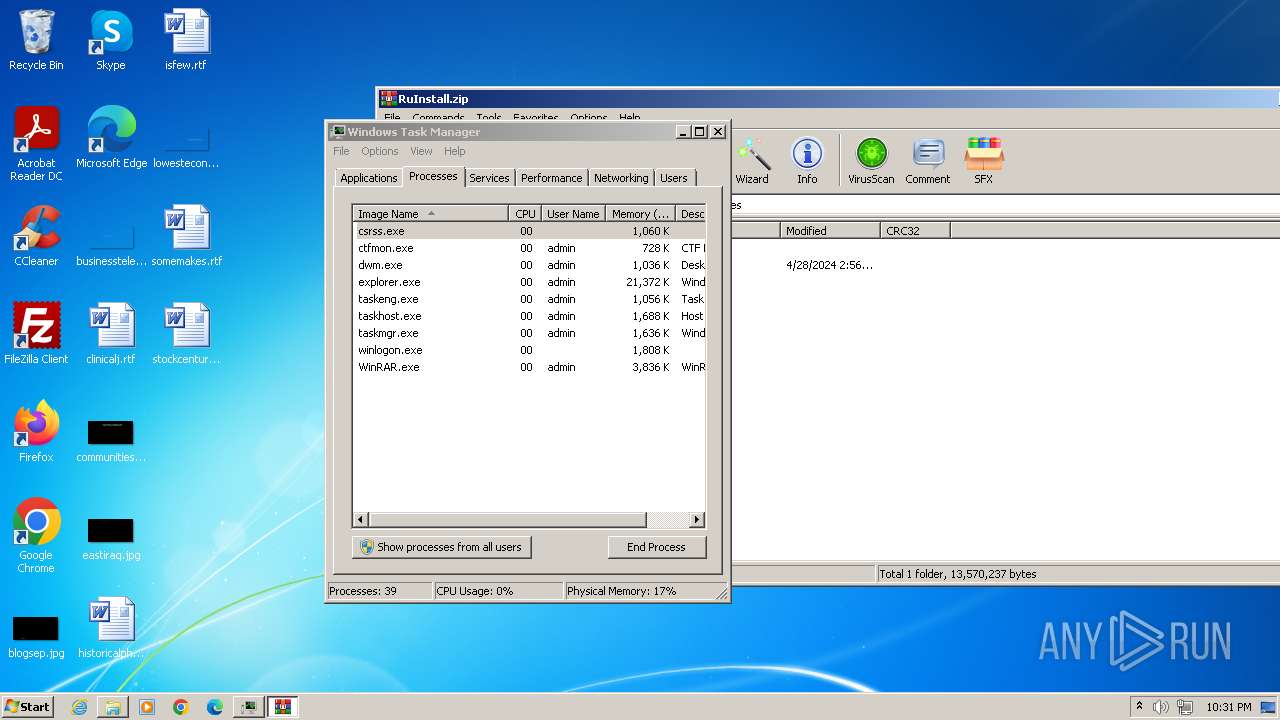
Task: Click process list scrollbar left arrow
Action: tap(361, 520)
